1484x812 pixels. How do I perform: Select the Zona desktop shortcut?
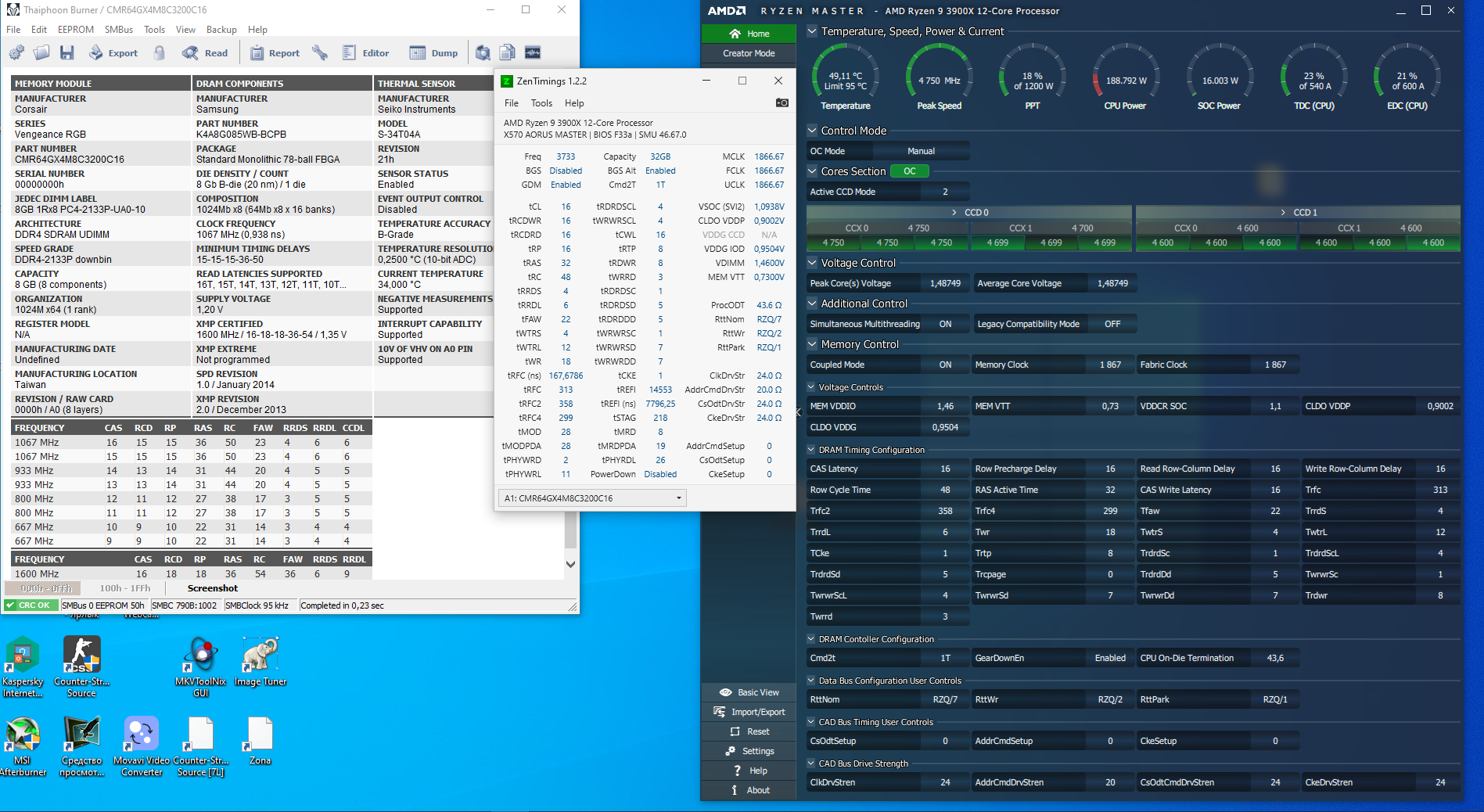click(261, 741)
